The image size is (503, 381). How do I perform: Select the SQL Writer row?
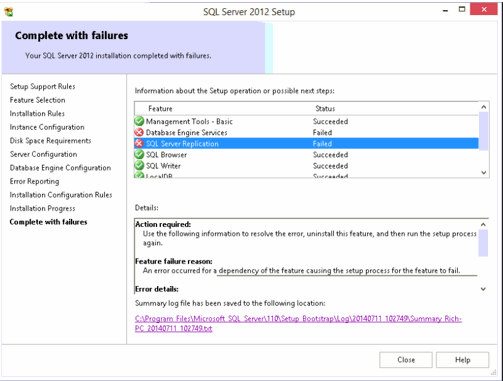point(306,166)
